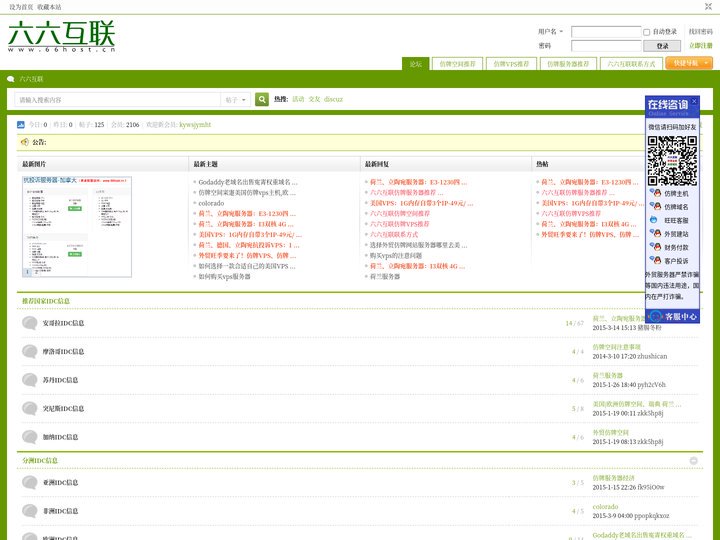Open Godaddy老域名 thread in 最新主题
The width and height of the screenshot is (720, 540).
[x=248, y=182]
